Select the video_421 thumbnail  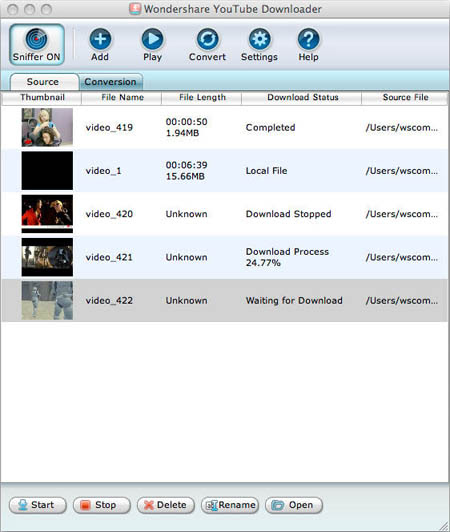(47, 257)
